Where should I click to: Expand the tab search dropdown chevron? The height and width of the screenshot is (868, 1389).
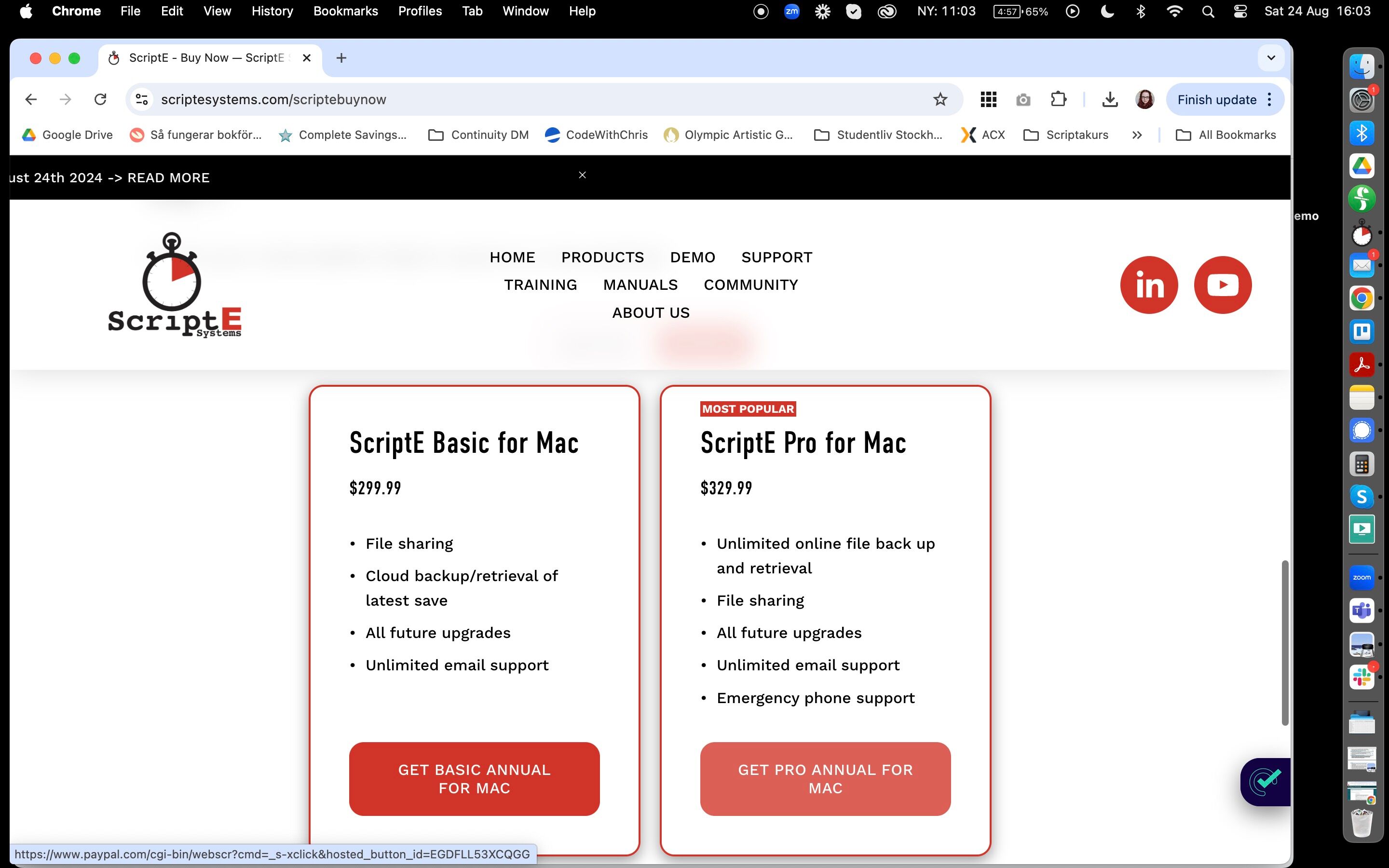[1271, 58]
